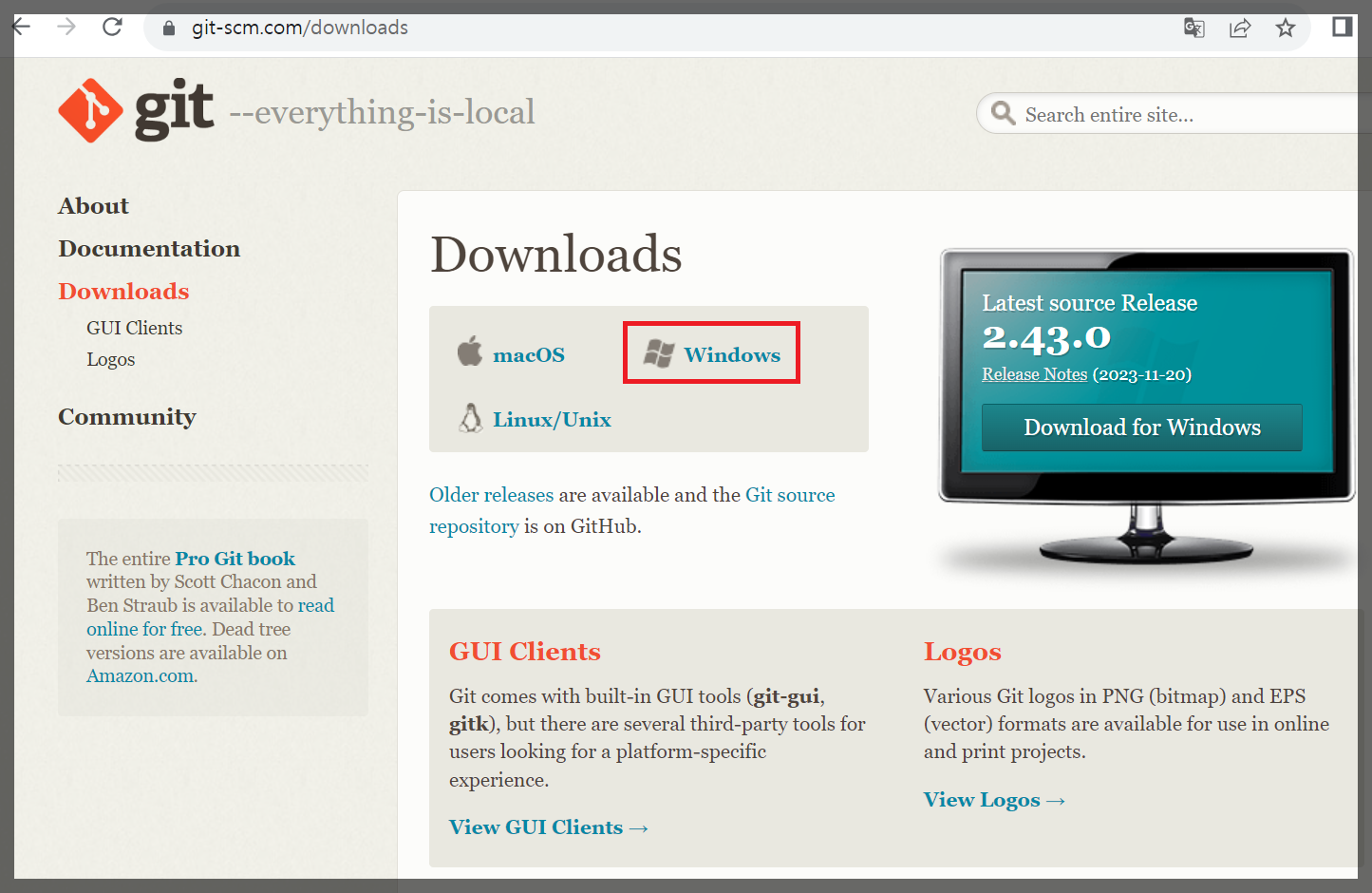The height and width of the screenshot is (893, 1372).
Task: Click the View Logos link
Action: [x=994, y=800]
